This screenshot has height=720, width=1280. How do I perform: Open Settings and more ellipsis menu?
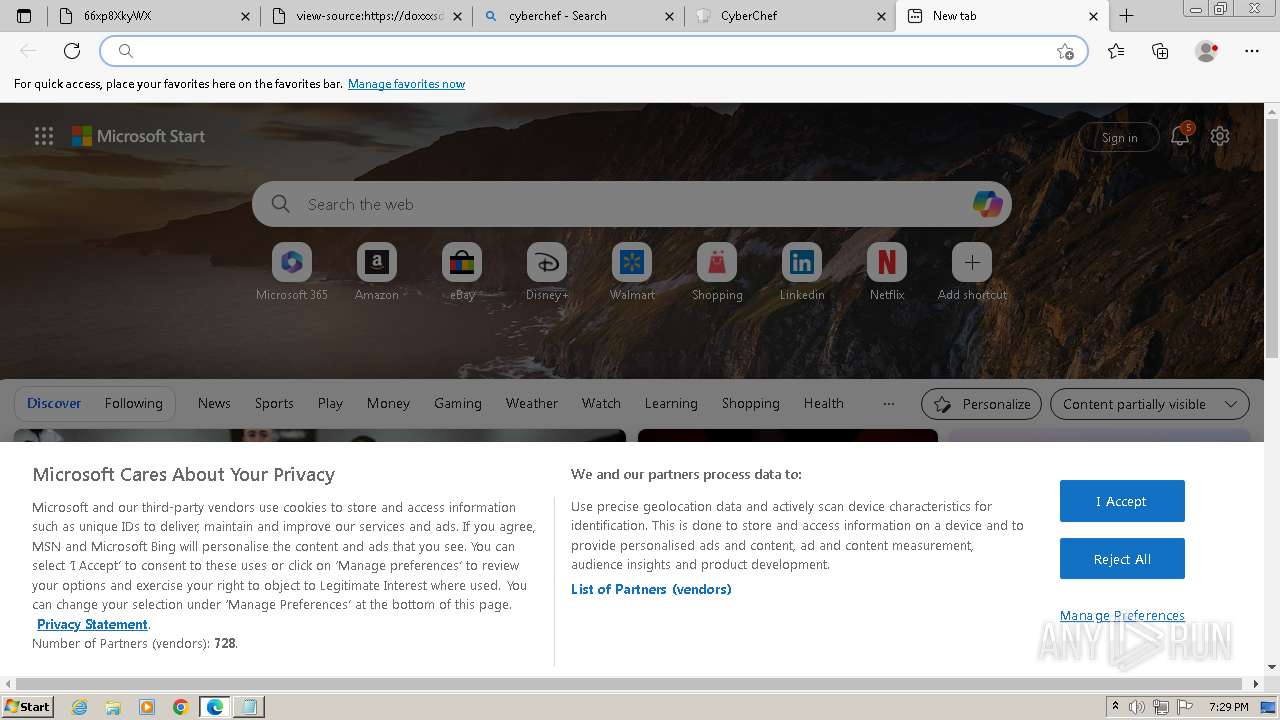coord(1252,51)
